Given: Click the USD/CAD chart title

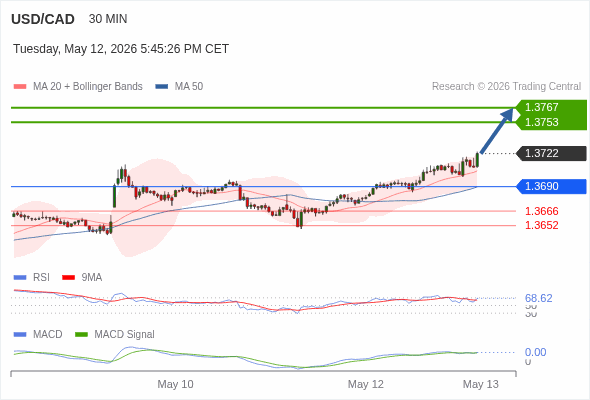Looking at the screenshot, I should pyautogui.click(x=43, y=19).
